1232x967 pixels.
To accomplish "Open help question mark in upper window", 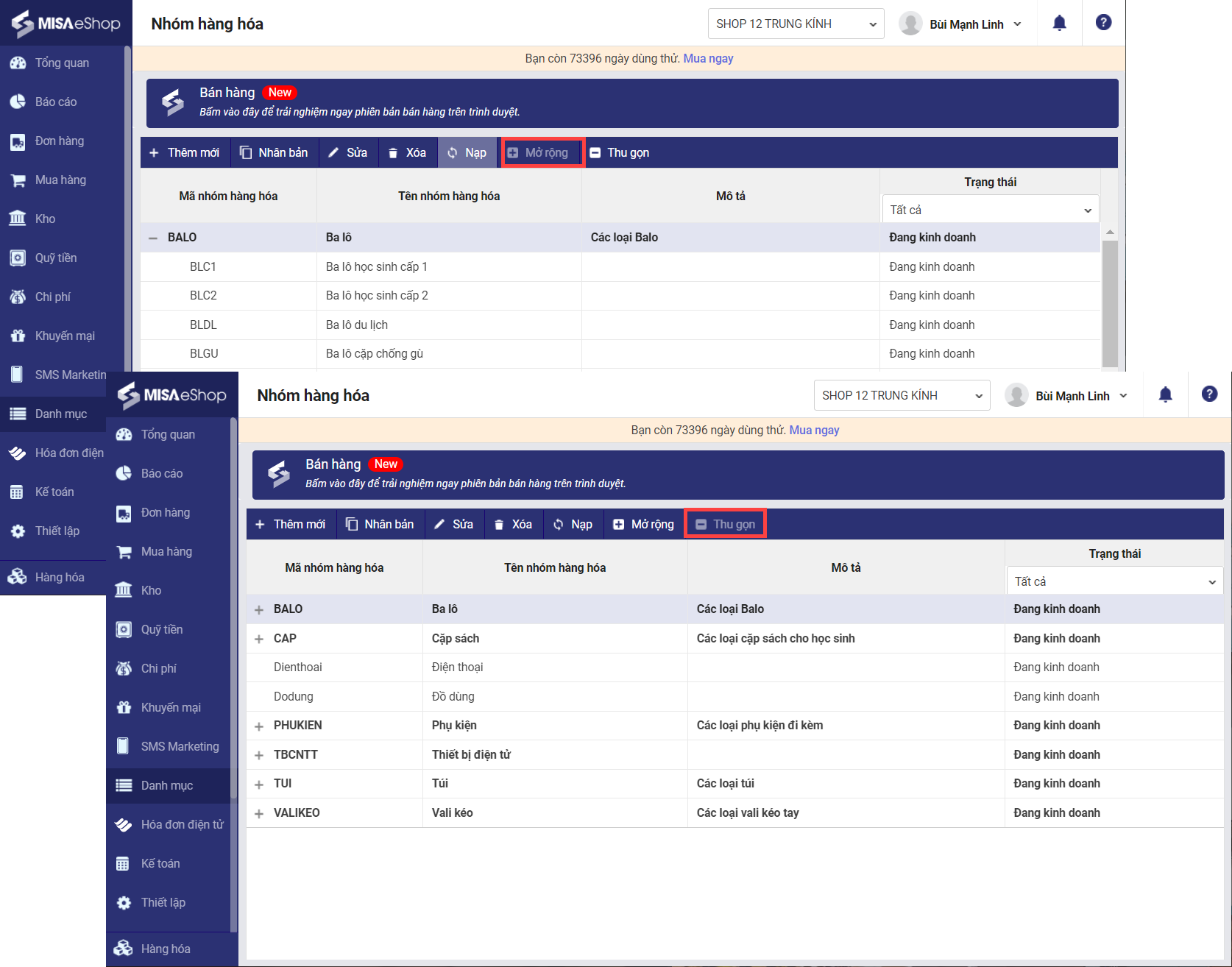I will coord(1103,22).
